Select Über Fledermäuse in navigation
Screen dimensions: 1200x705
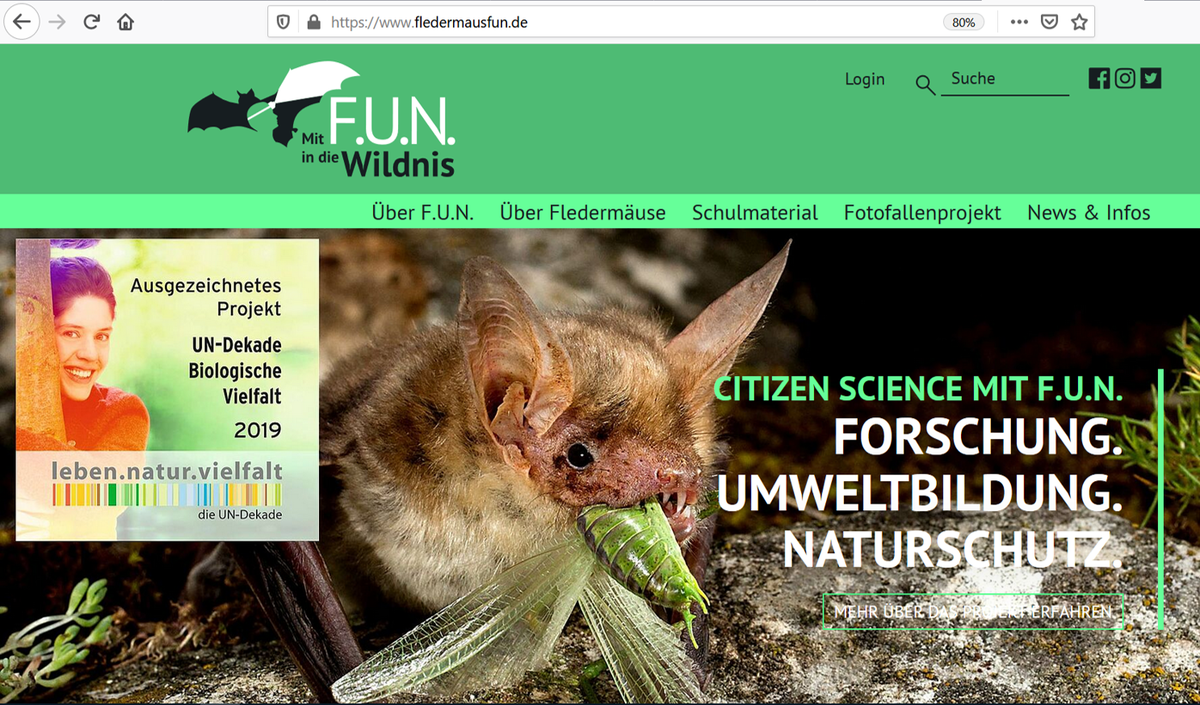582,213
